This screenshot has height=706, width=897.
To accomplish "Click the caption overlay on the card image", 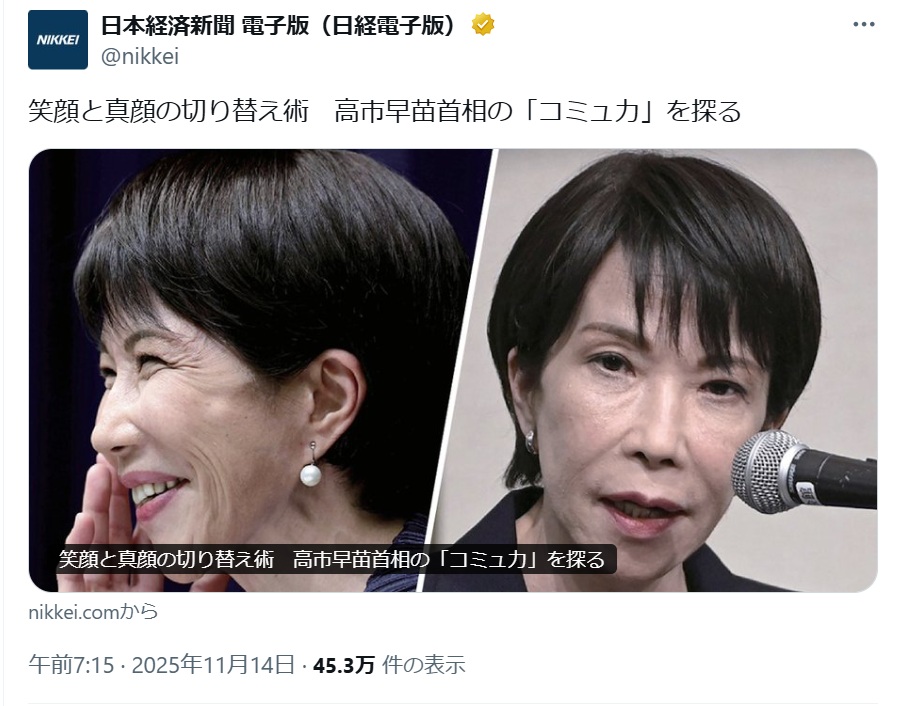I will tap(332, 559).
